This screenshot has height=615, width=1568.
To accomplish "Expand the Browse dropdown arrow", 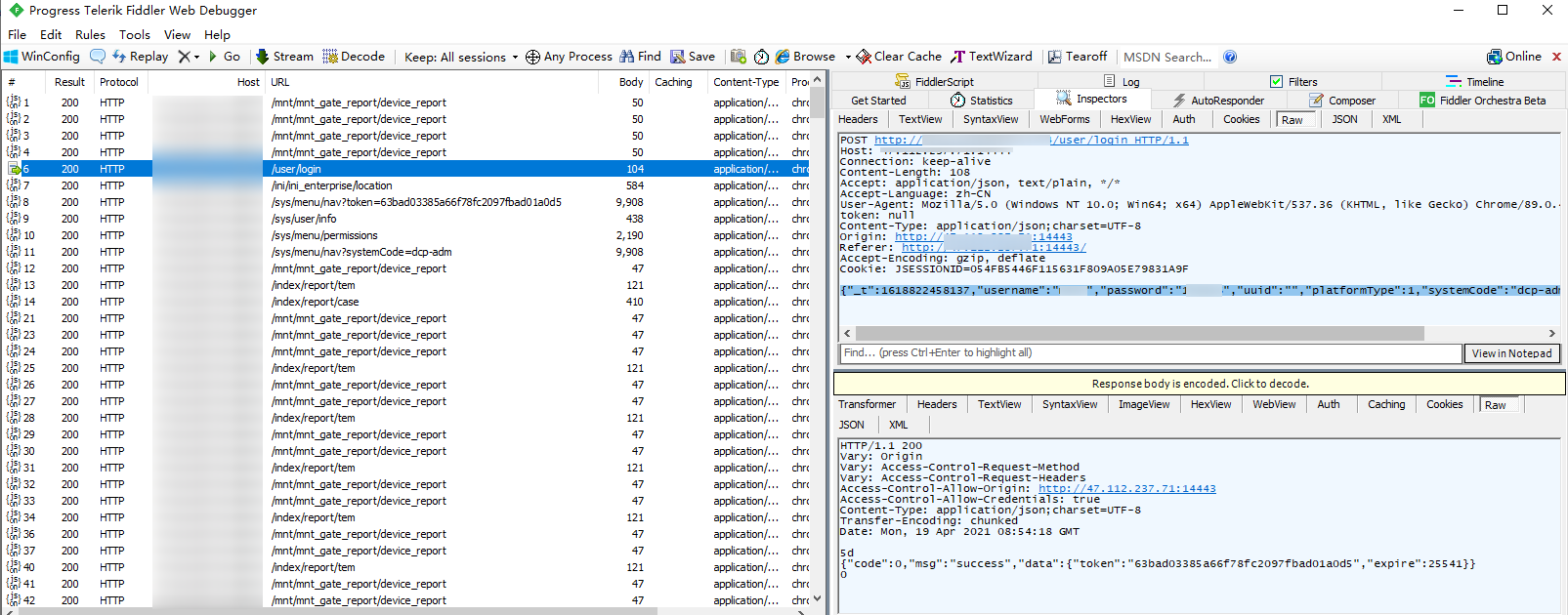I will pyautogui.click(x=848, y=57).
